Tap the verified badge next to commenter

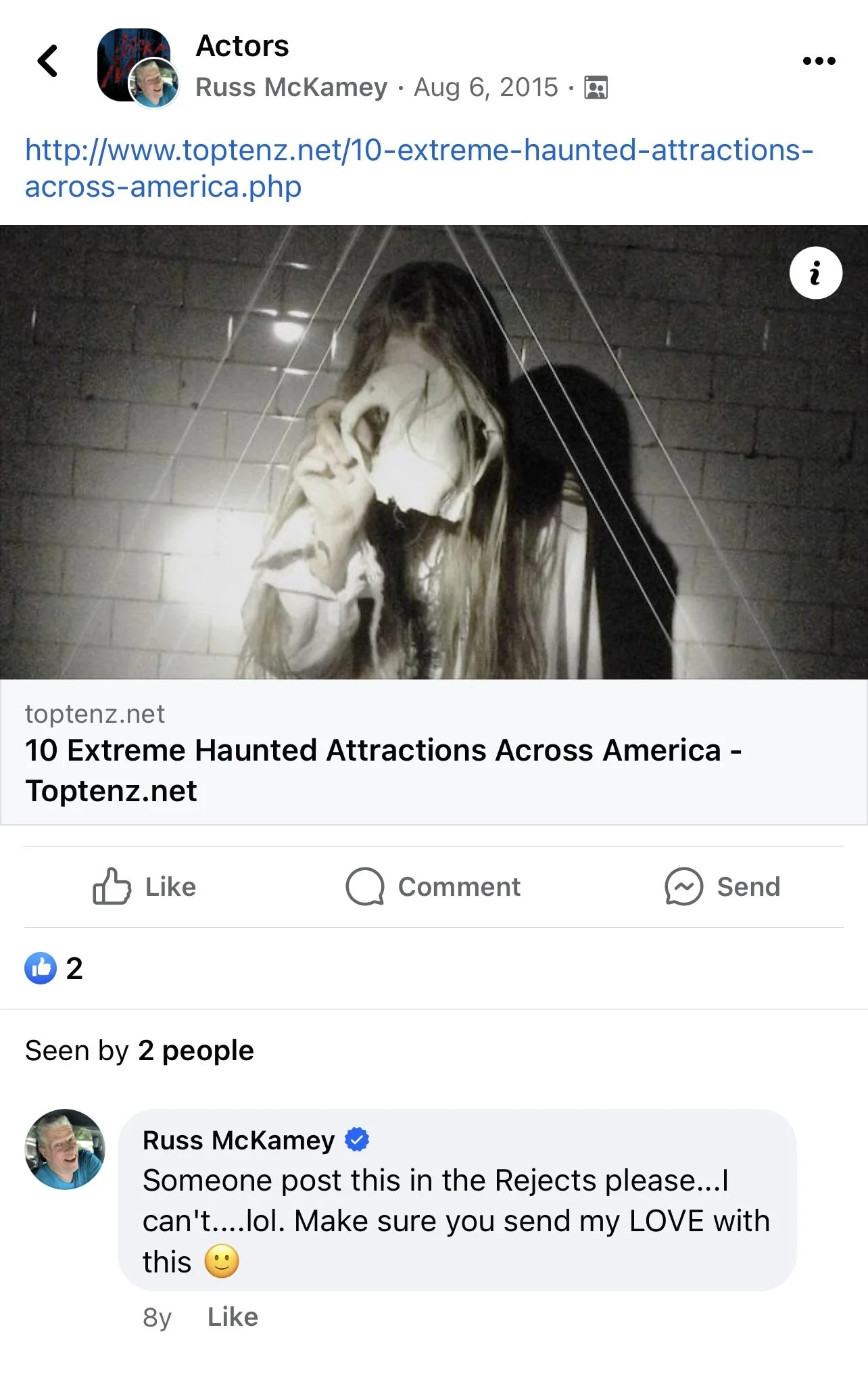point(357,1140)
